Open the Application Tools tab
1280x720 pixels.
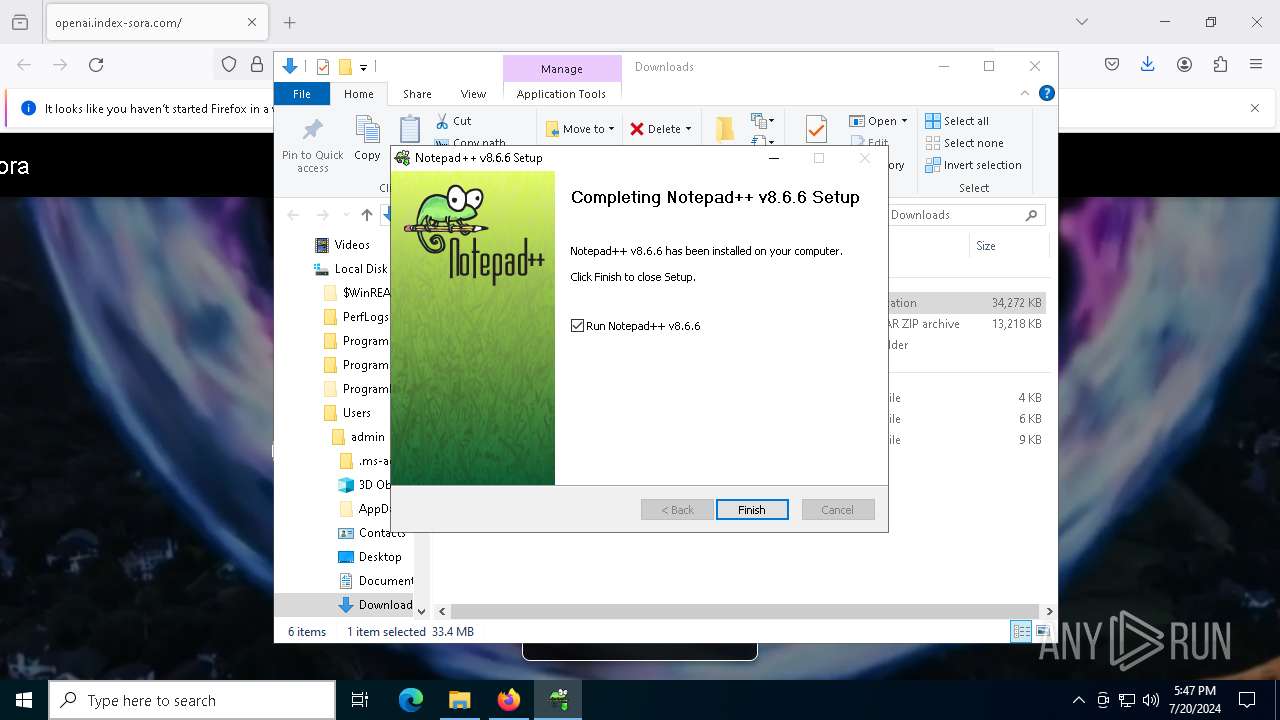tap(561, 94)
